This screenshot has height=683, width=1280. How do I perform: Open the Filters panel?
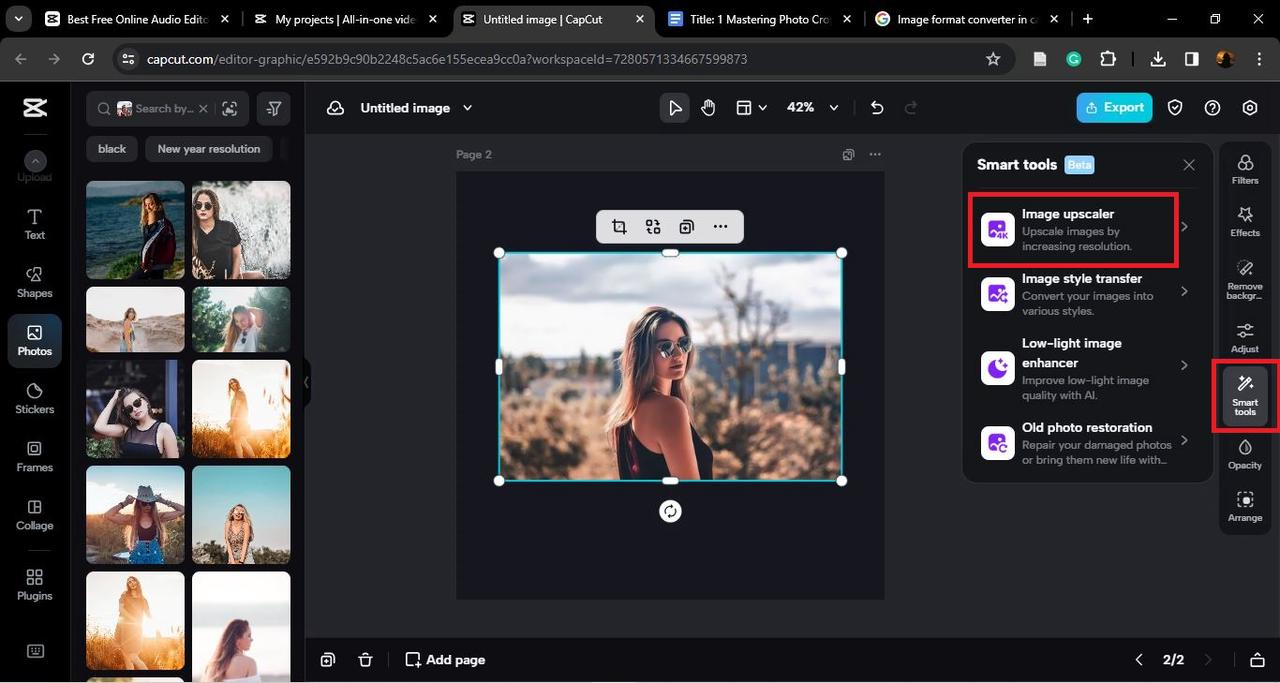pos(1245,169)
